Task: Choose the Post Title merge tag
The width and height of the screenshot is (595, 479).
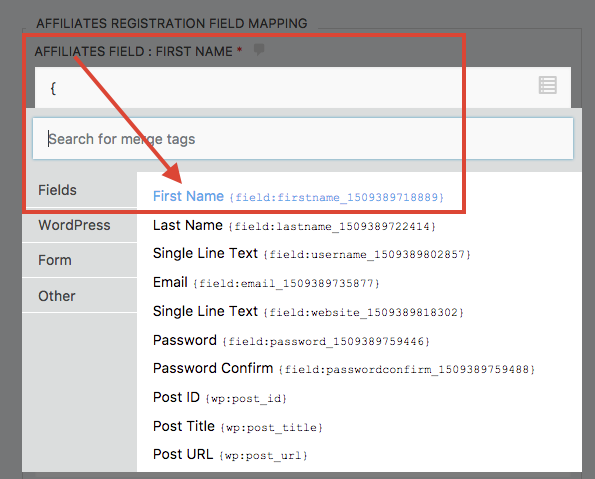Action: click(x=238, y=427)
